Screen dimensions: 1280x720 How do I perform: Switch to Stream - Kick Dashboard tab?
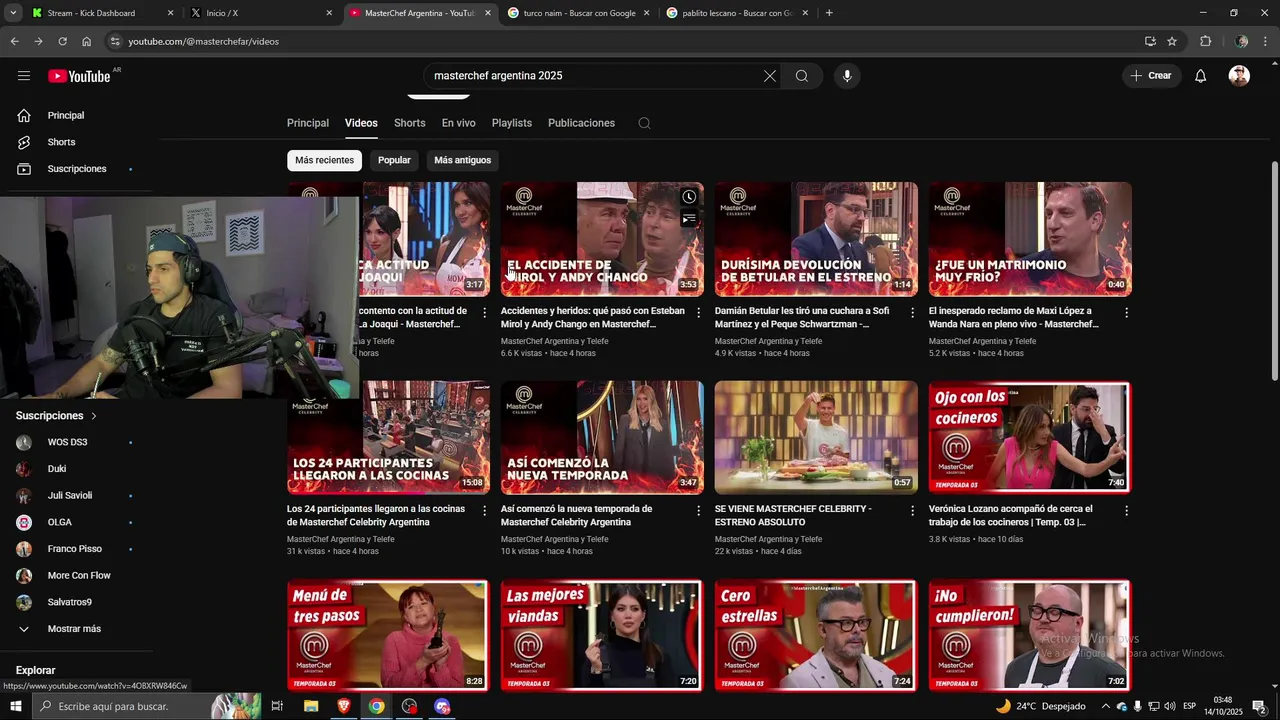(x=103, y=13)
